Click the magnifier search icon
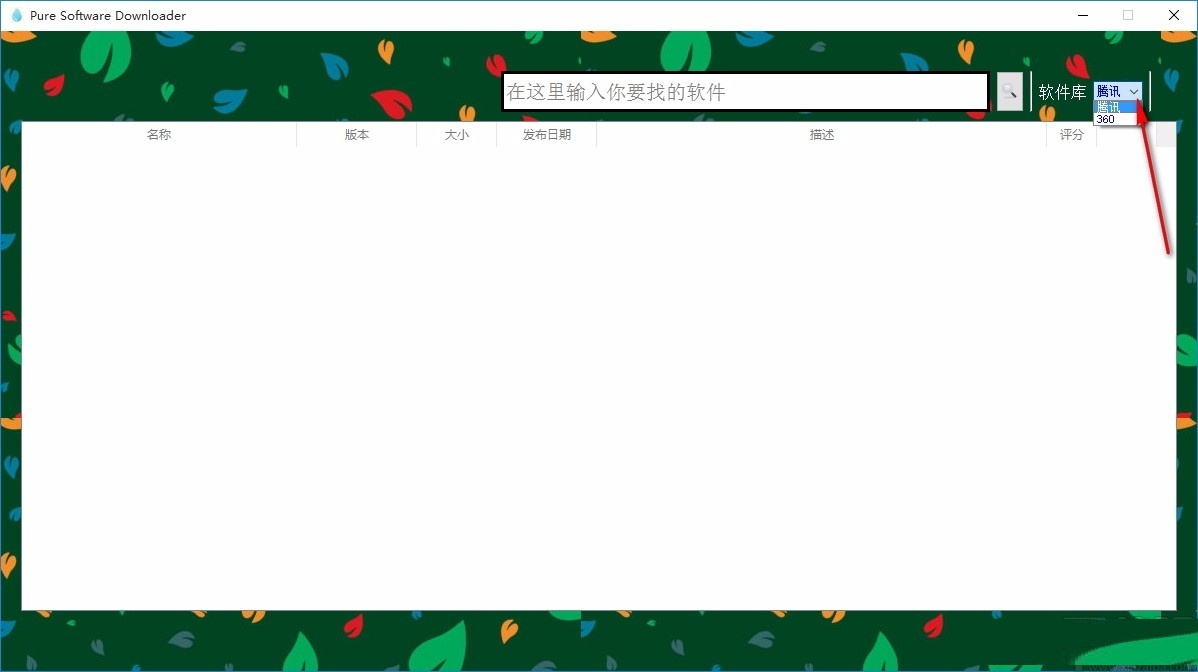Image resolution: width=1198 pixels, height=672 pixels. pos(1008,91)
